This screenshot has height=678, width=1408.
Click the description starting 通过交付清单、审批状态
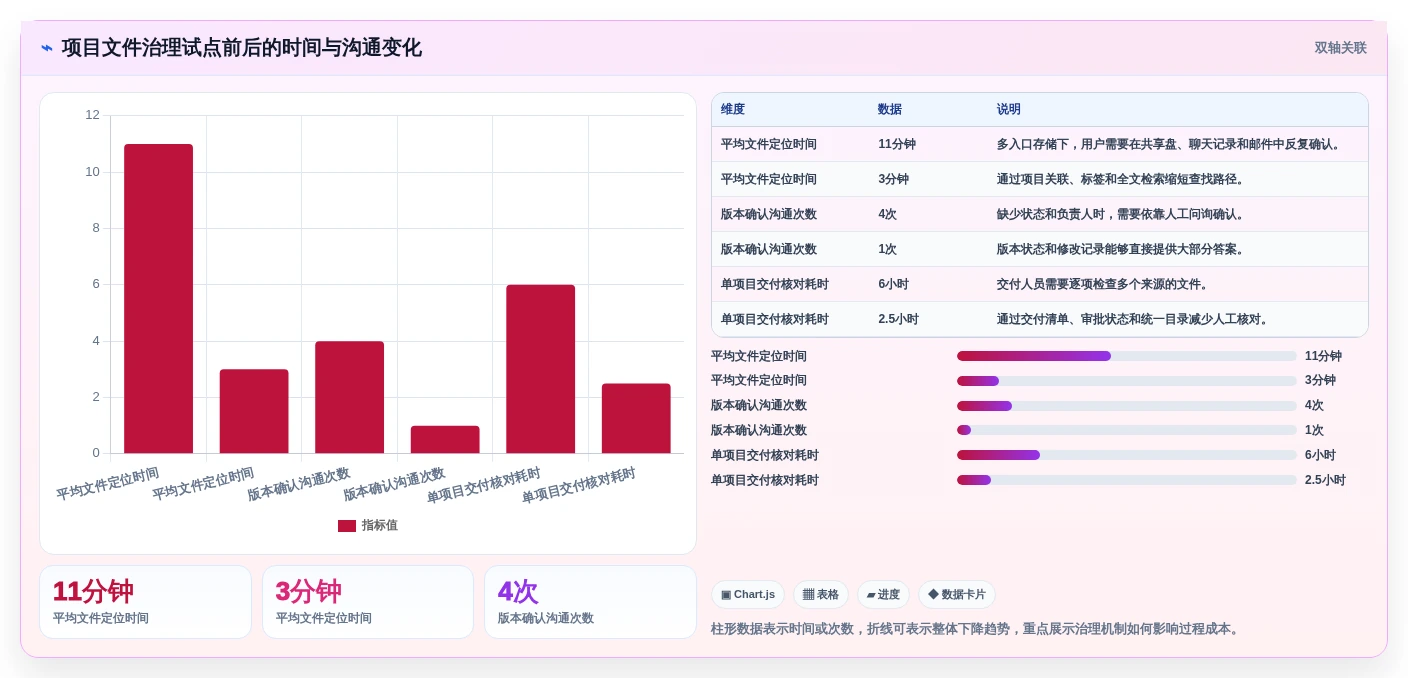[1135, 319]
